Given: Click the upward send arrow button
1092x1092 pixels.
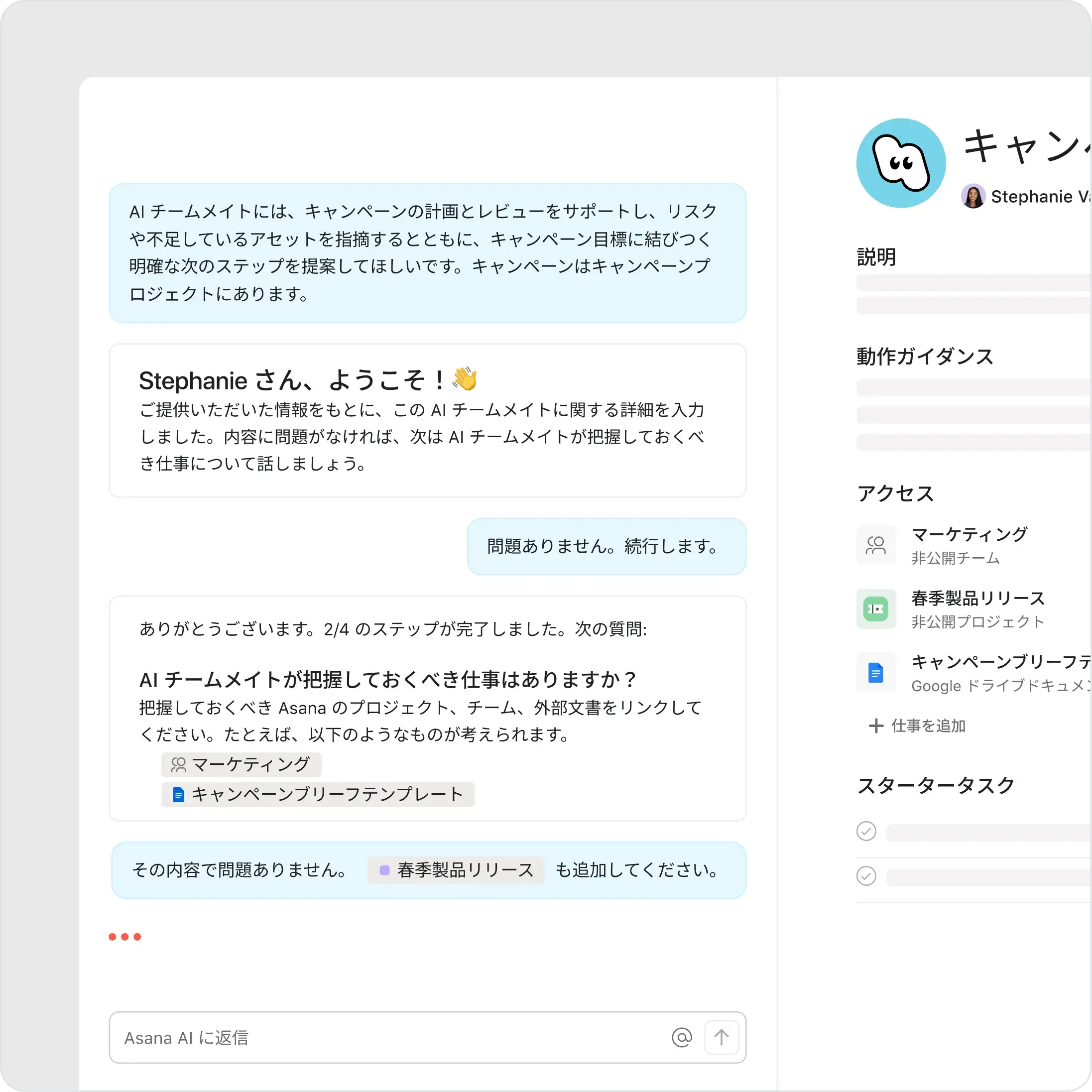Looking at the screenshot, I should coord(721,1038).
